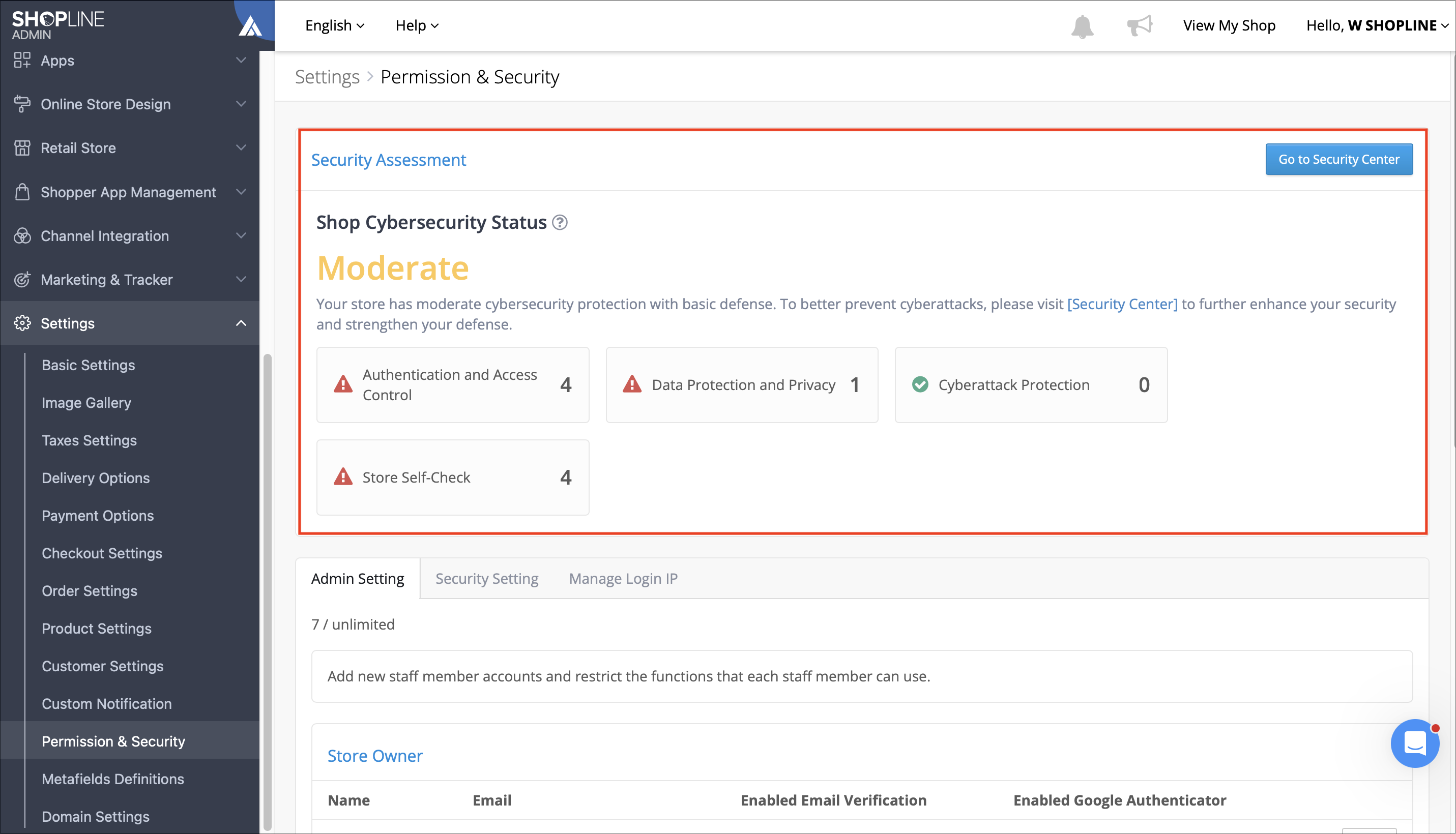Screen dimensions: 1456x834
Task: Click the help question mark beside Shop Cybersecurity Status
Action: pos(560,222)
